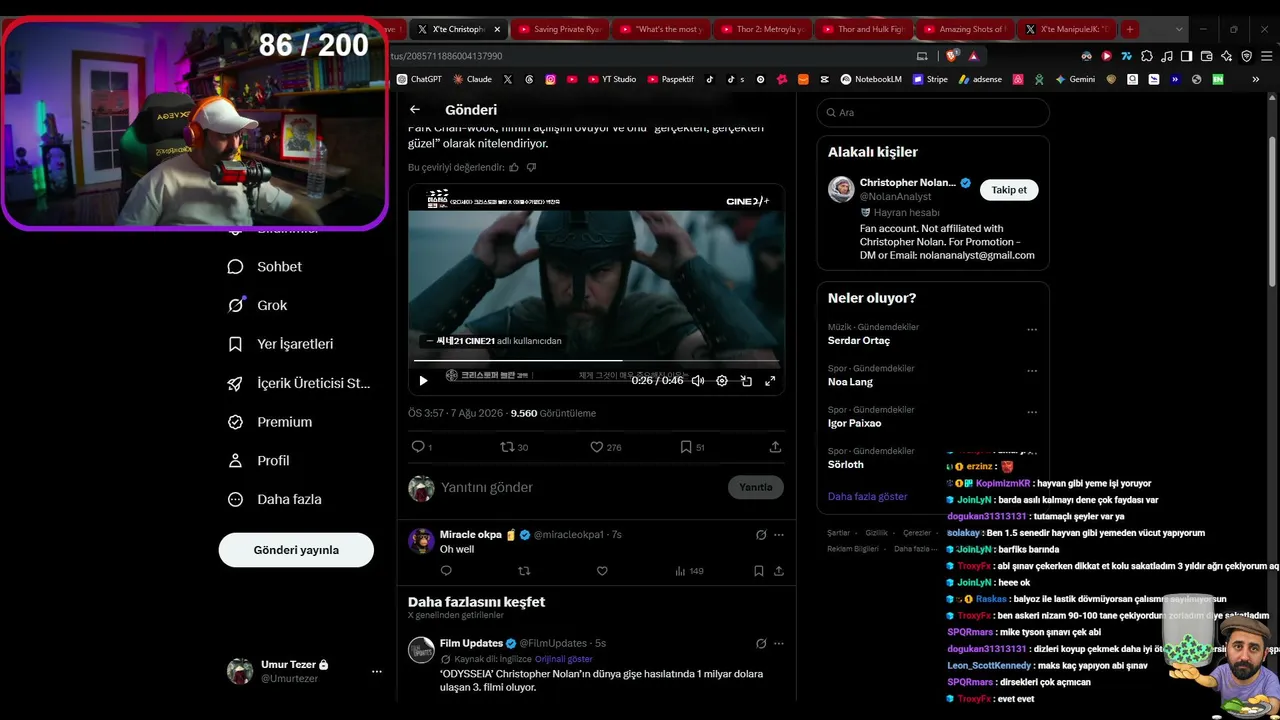
Task: Open video settings gear
Action: [722, 381]
